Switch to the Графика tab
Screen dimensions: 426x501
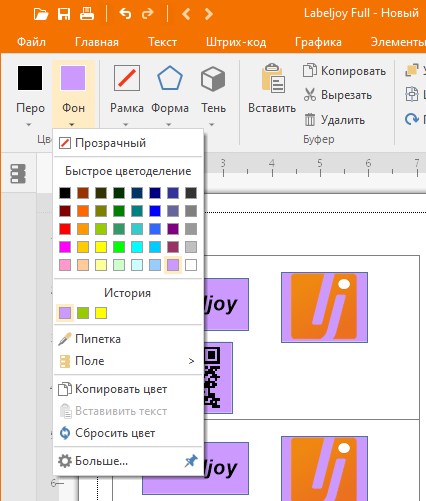[x=318, y=42]
